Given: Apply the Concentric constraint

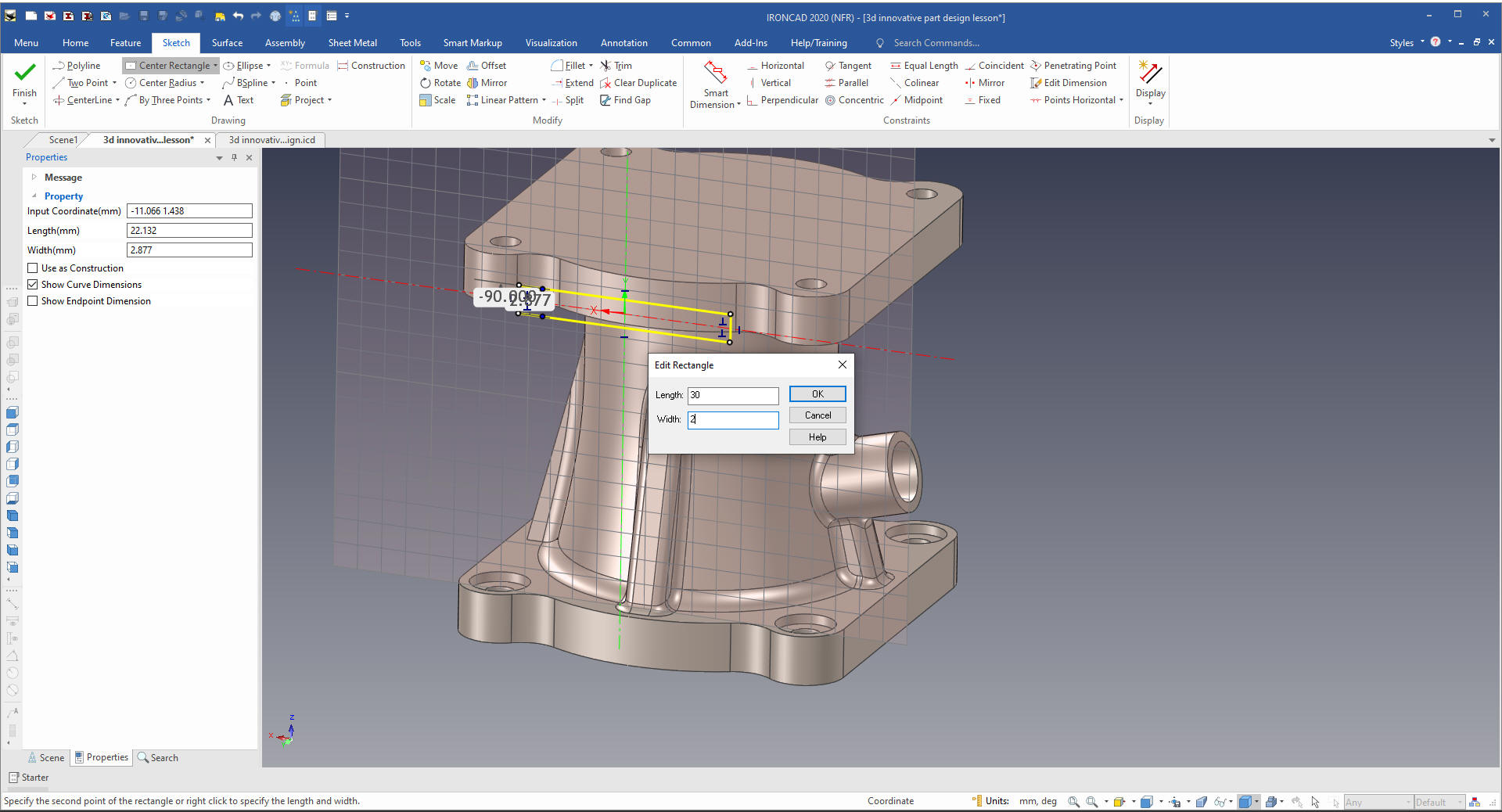Looking at the screenshot, I should click(x=854, y=100).
